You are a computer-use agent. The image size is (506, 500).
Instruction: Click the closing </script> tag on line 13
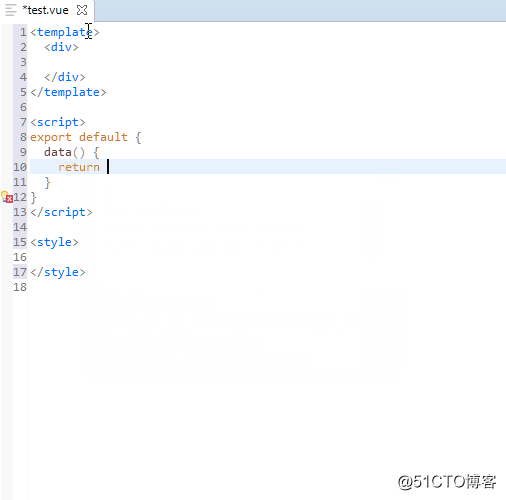click(x=61, y=212)
